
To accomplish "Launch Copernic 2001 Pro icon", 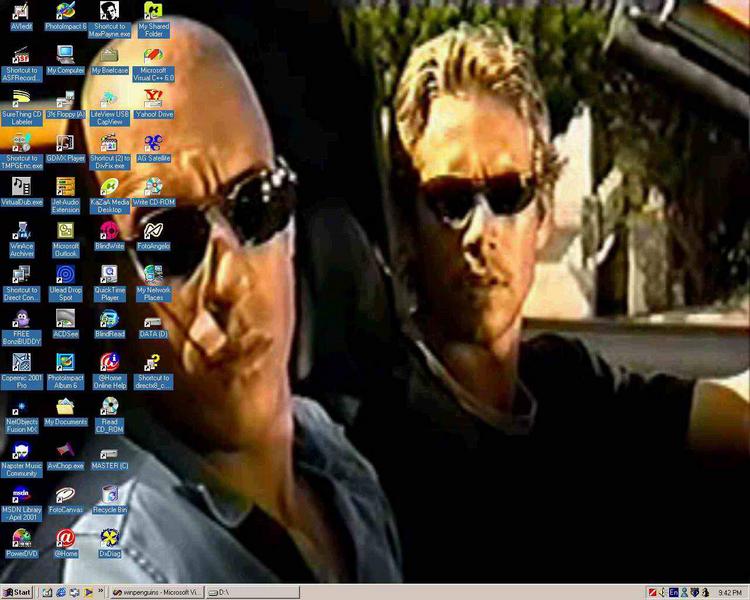I will point(21,372).
